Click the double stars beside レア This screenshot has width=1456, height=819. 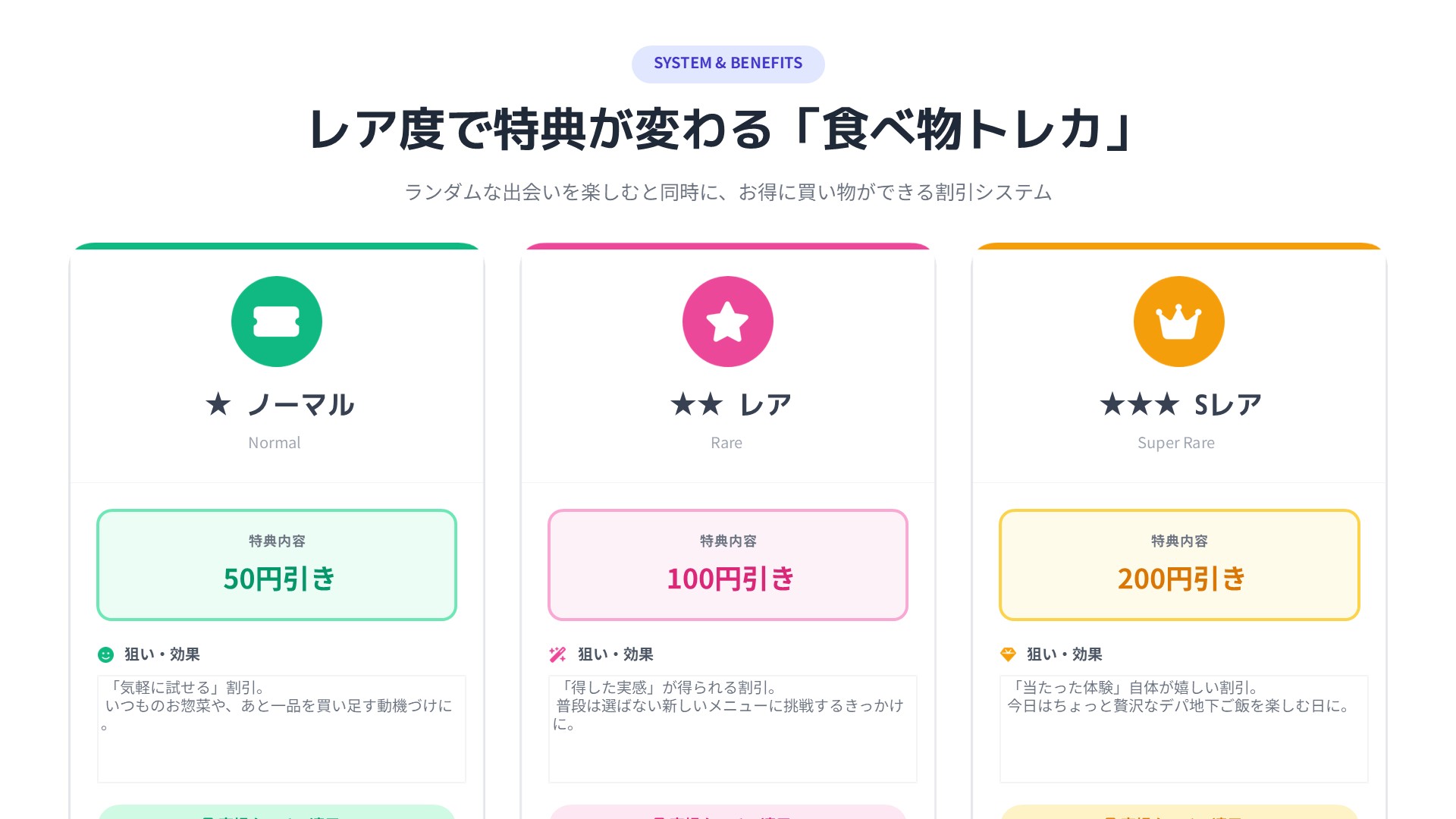coord(697,404)
